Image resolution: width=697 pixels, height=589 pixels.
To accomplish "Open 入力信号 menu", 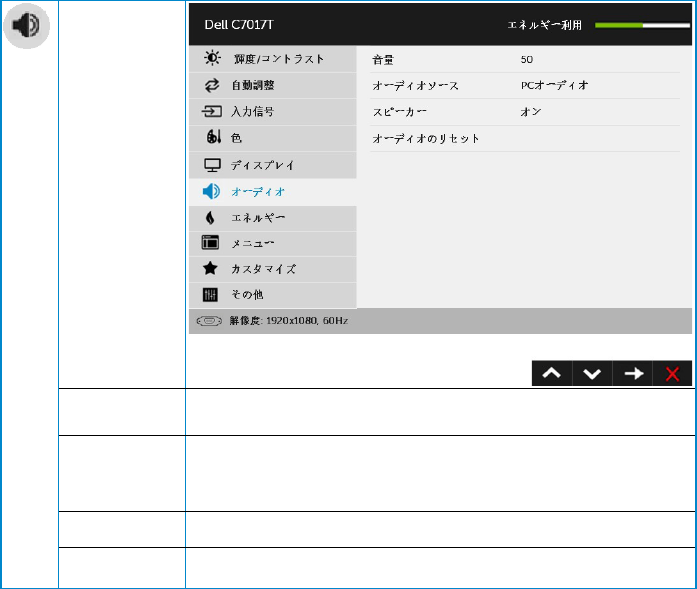I will [272, 112].
